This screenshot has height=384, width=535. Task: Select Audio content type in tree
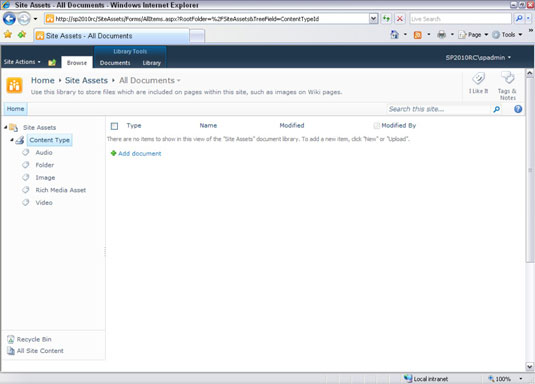point(44,153)
